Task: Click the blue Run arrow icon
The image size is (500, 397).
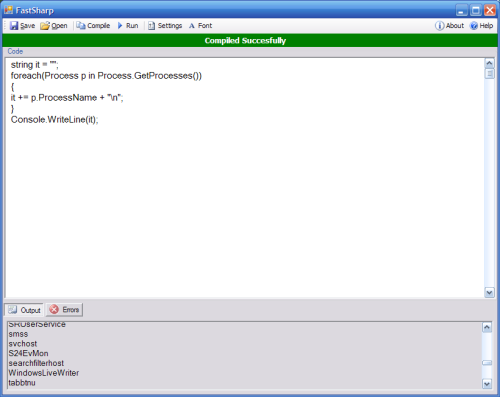Action: 120,26
